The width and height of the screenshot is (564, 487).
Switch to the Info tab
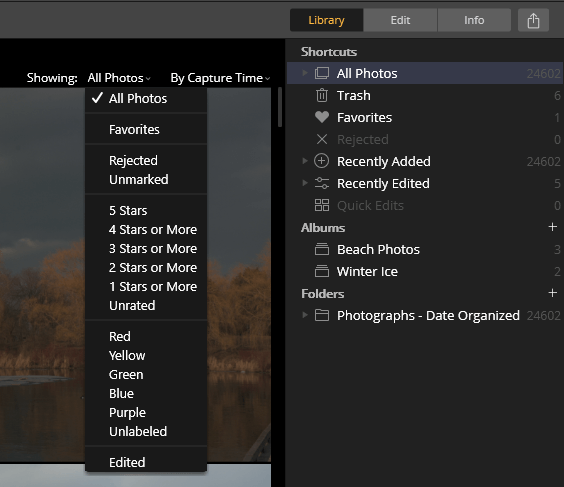click(x=474, y=20)
